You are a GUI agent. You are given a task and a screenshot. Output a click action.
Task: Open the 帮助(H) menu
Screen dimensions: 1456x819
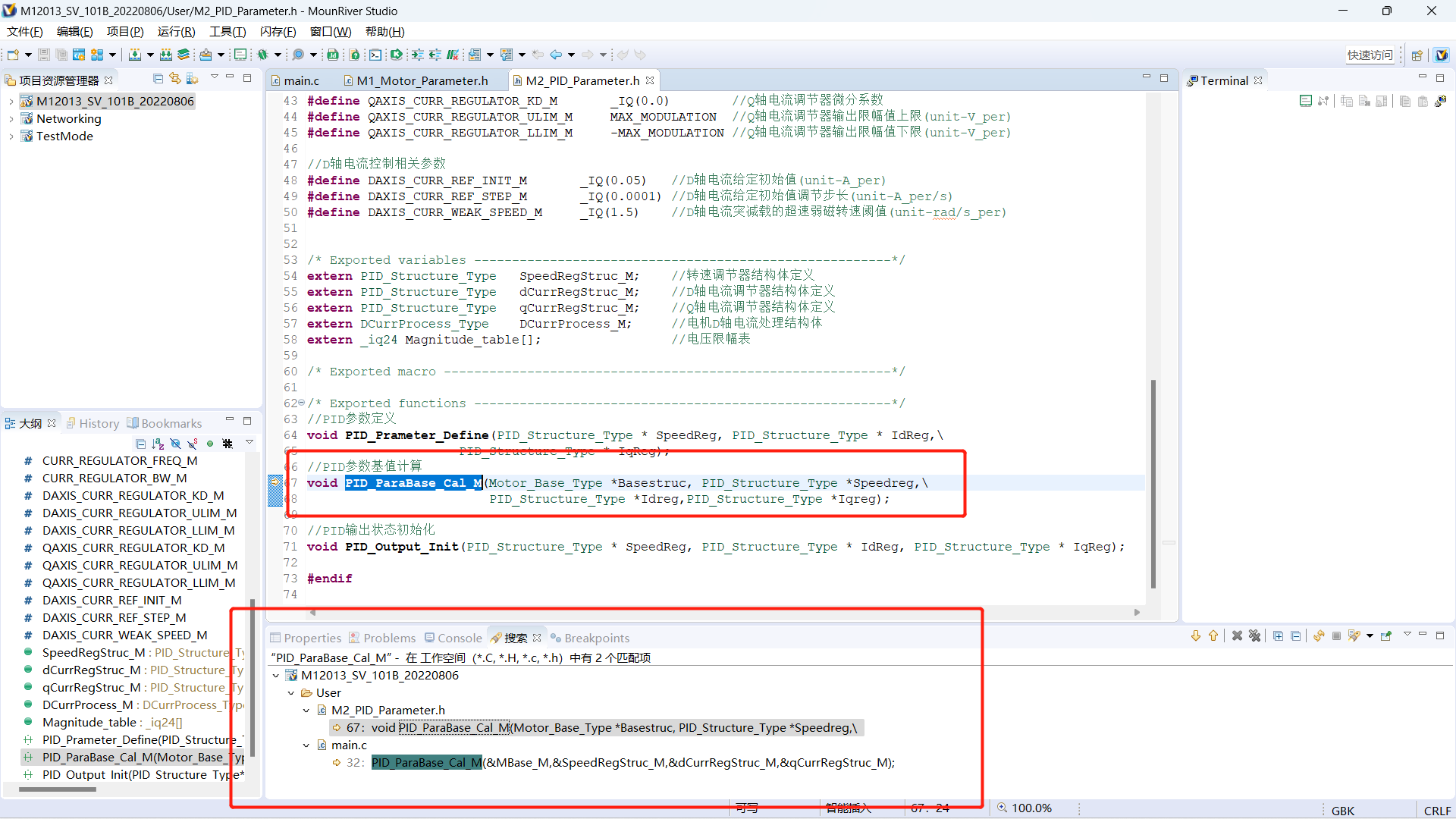point(385,31)
